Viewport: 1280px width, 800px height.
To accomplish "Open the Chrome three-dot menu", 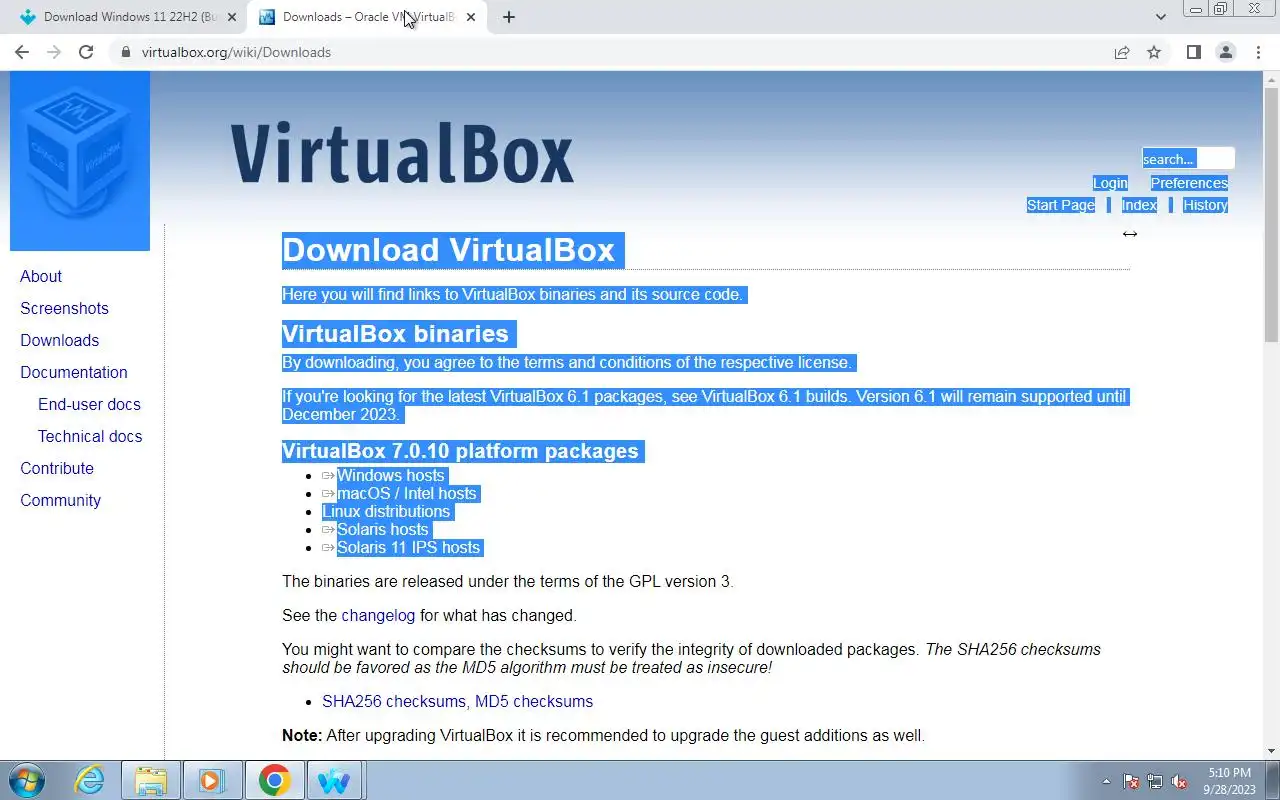I will click(1258, 52).
